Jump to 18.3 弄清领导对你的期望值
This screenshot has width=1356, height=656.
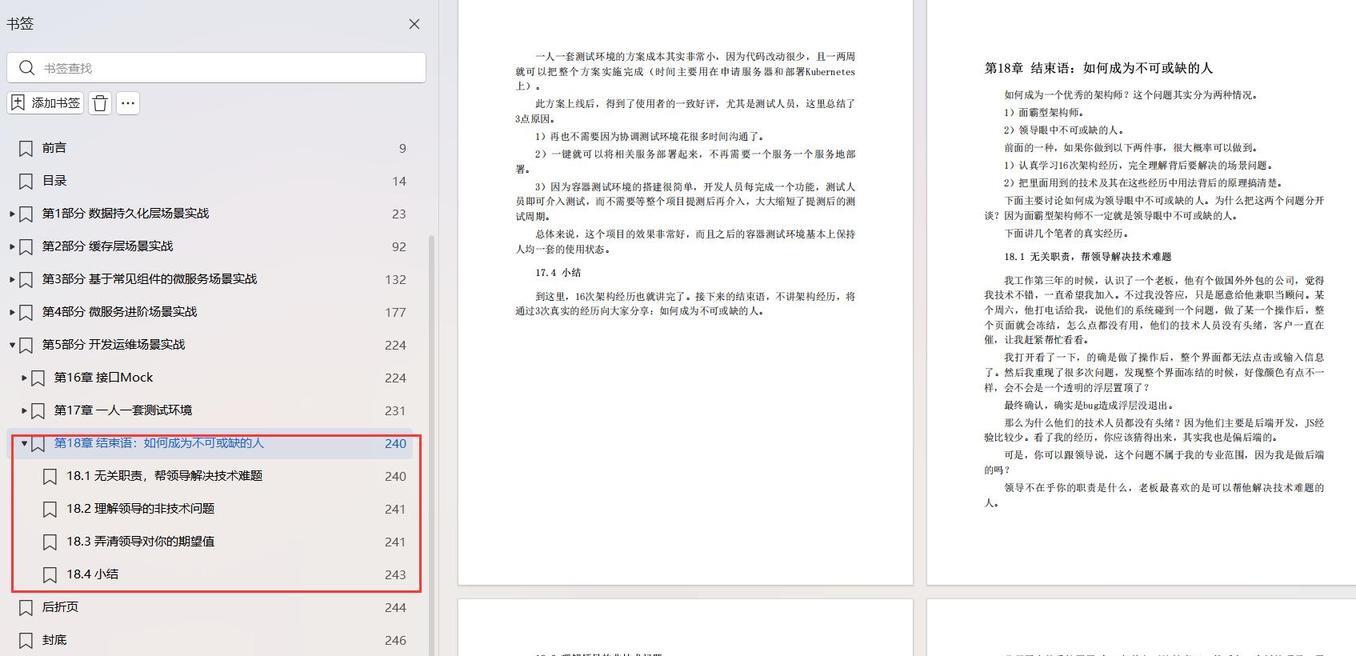pos(140,542)
